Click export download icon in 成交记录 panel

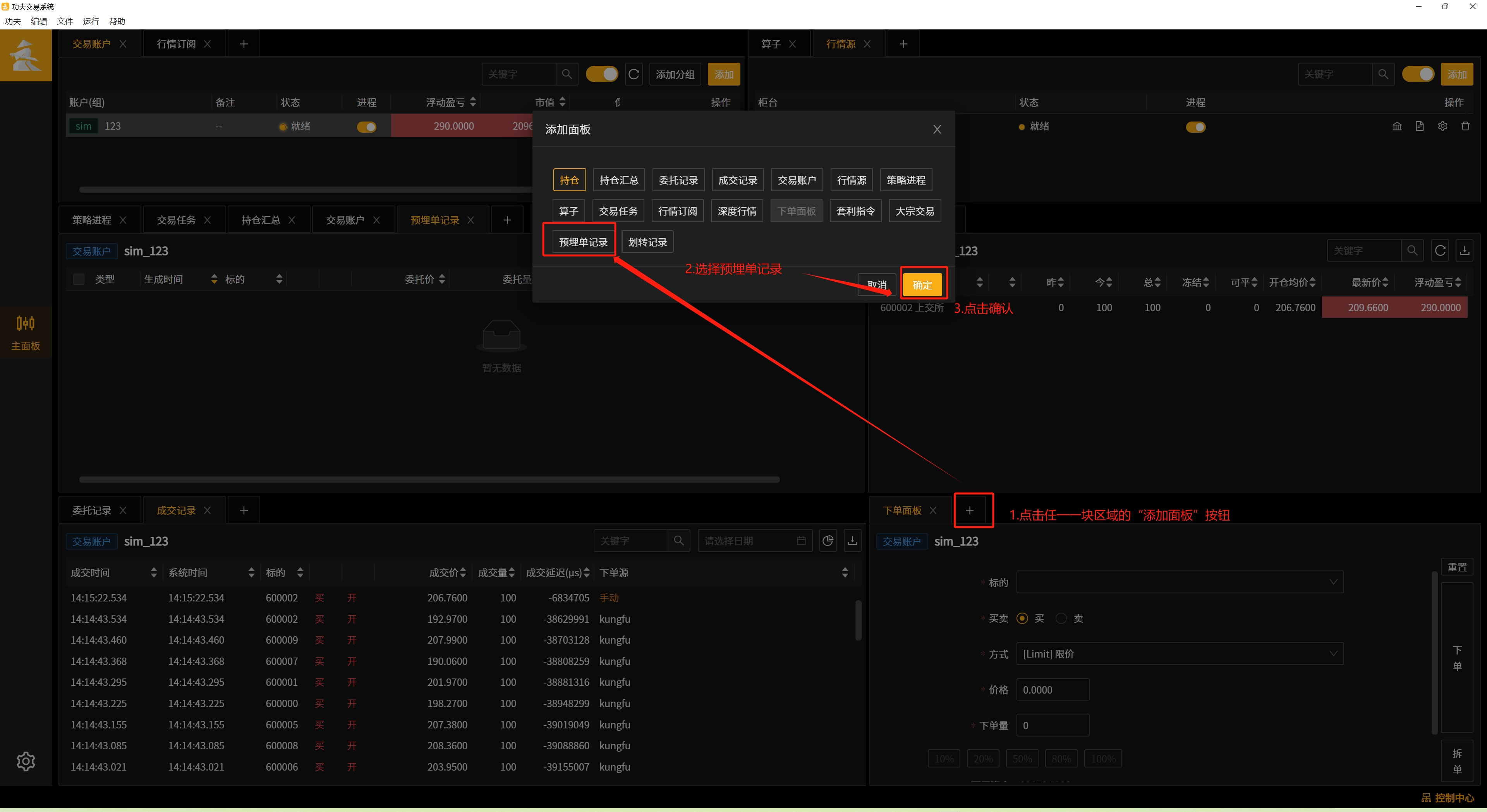(852, 541)
